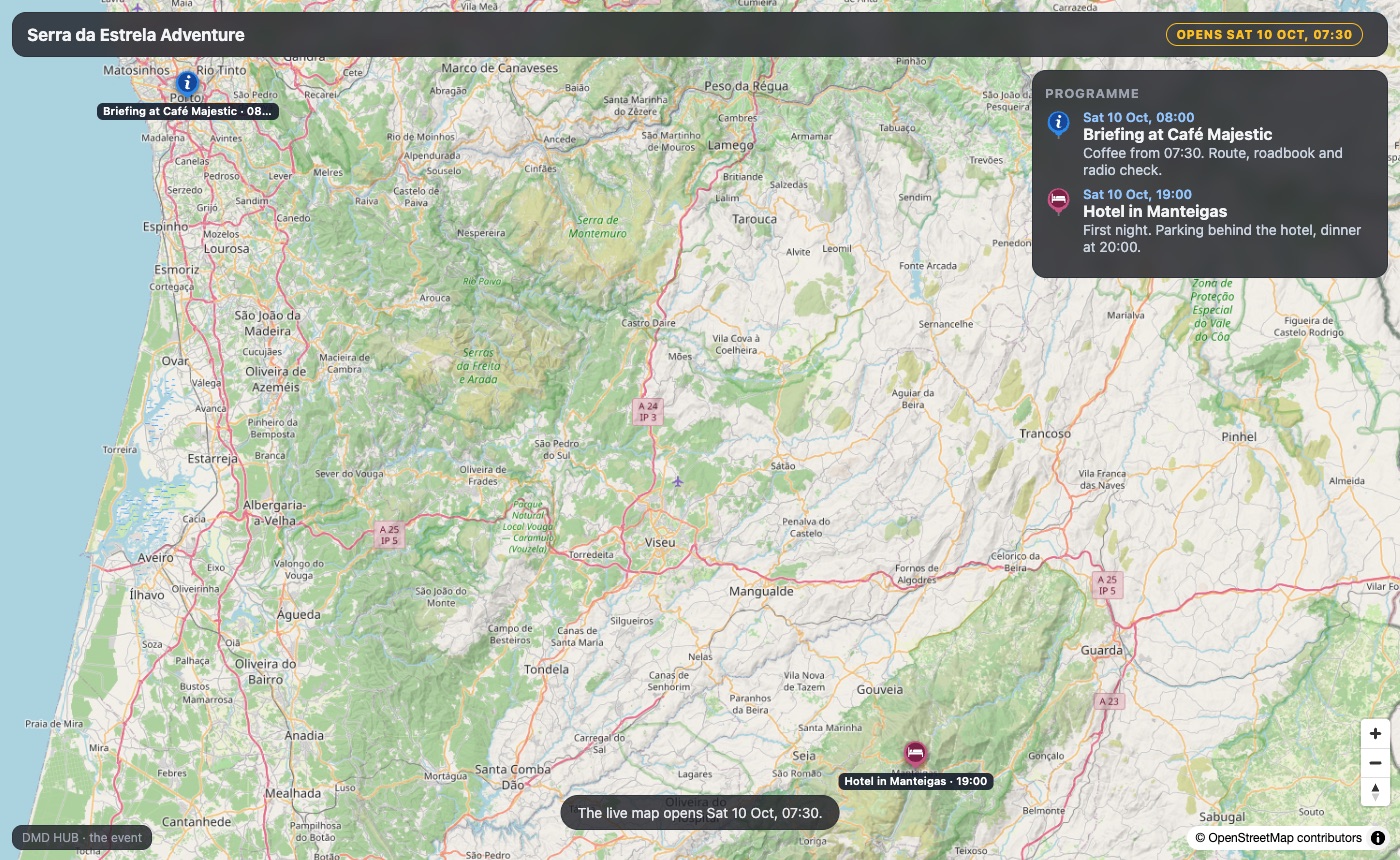
Task: Click the Mangualde town label on map
Action: click(x=761, y=591)
